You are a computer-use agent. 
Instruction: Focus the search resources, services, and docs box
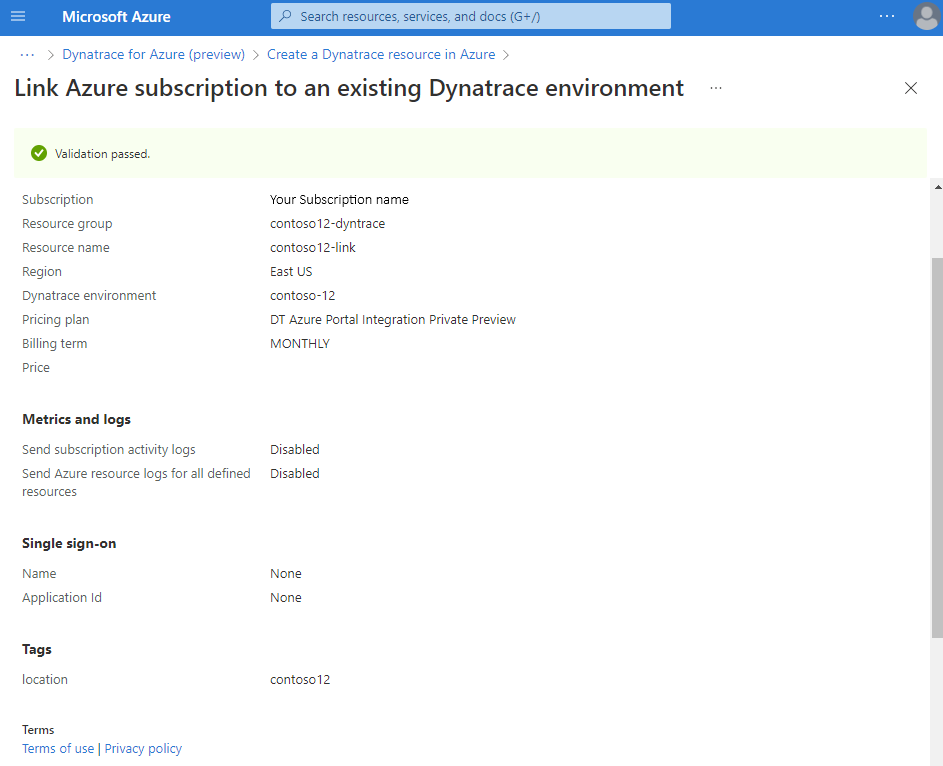pyautogui.click(x=471, y=16)
